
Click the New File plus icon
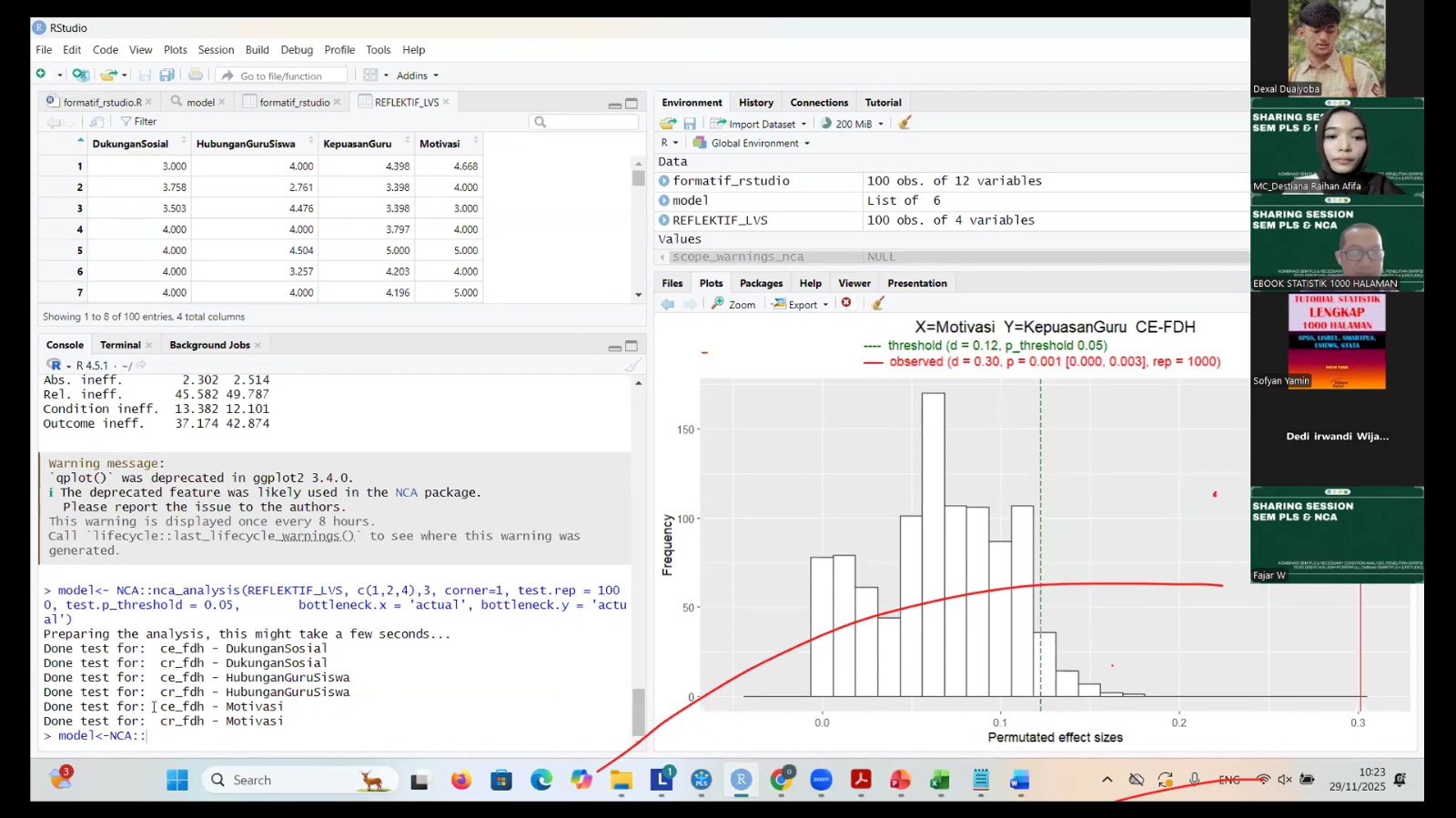point(41,75)
